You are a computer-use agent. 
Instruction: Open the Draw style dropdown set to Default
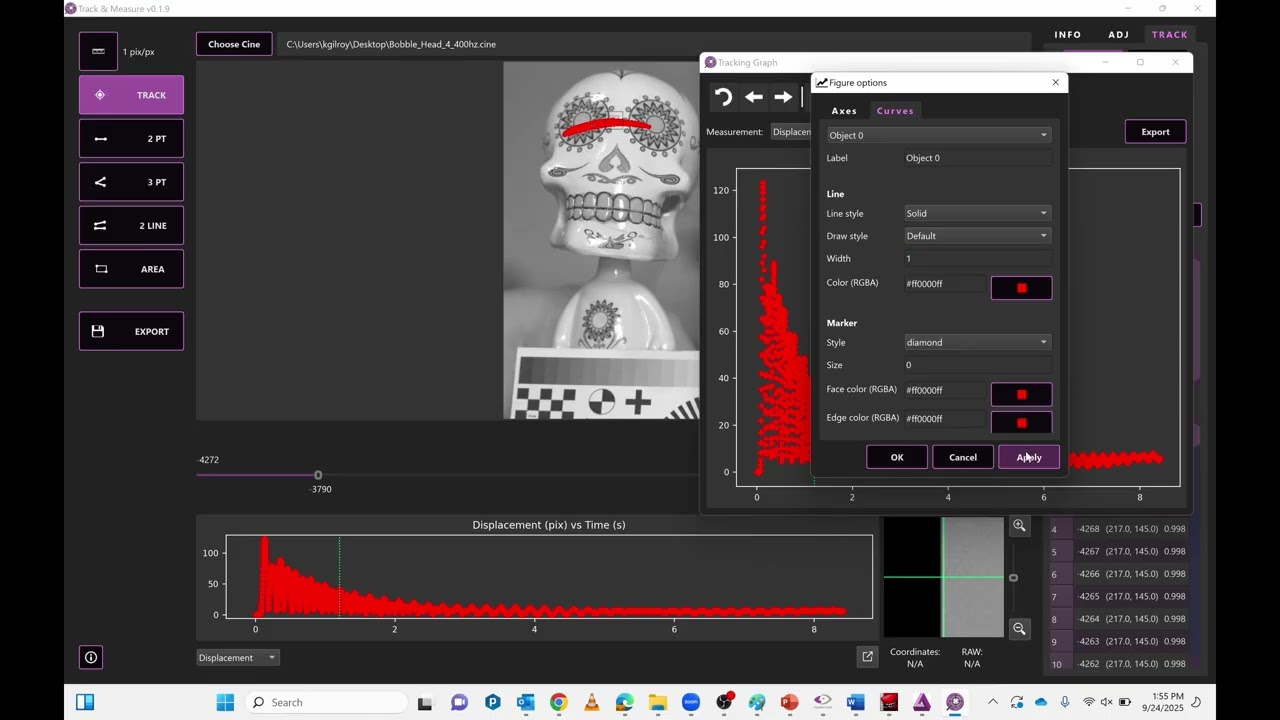(977, 236)
